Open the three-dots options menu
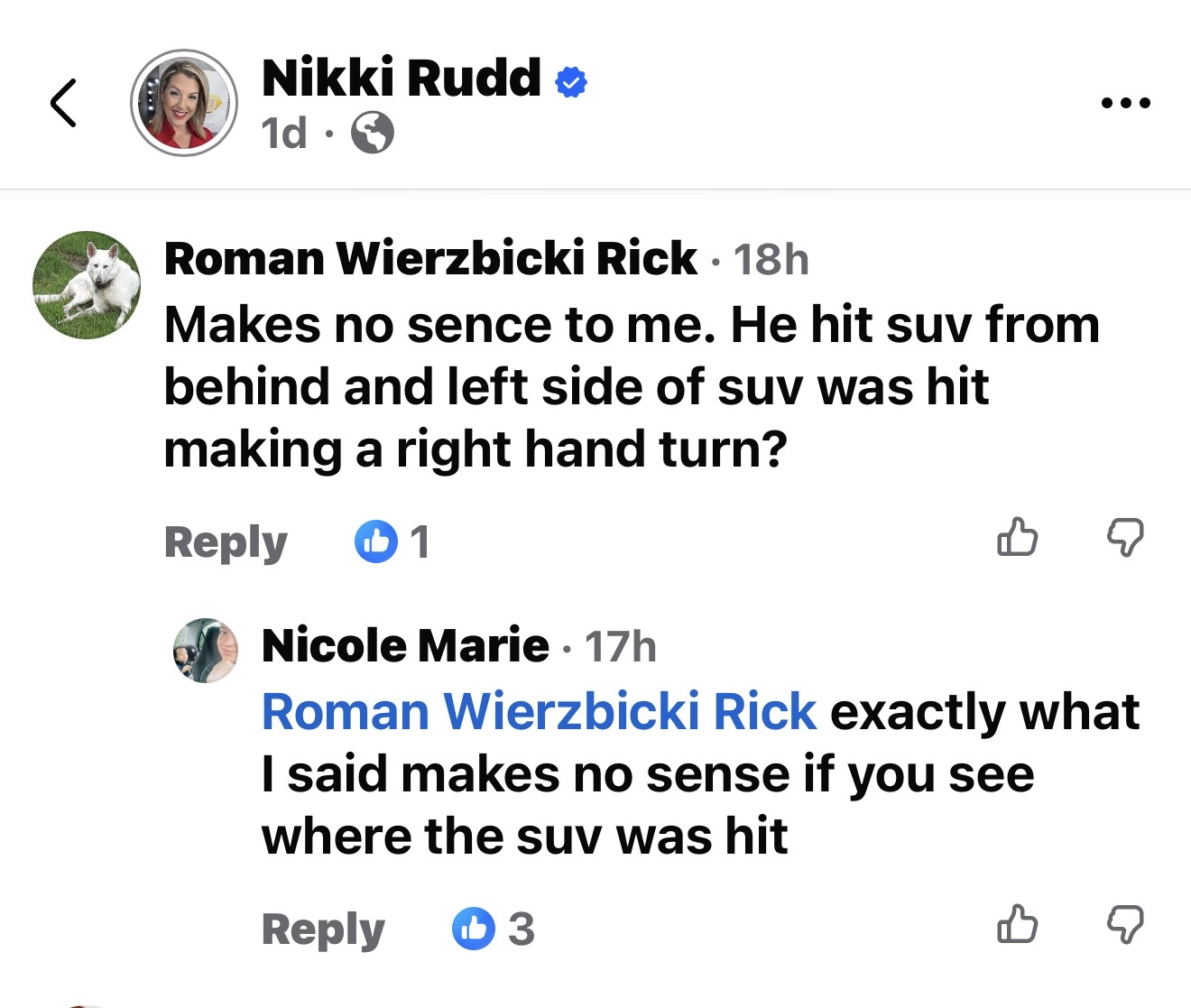Image resolution: width=1191 pixels, height=1008 pixels. [x=1125, y=103]
